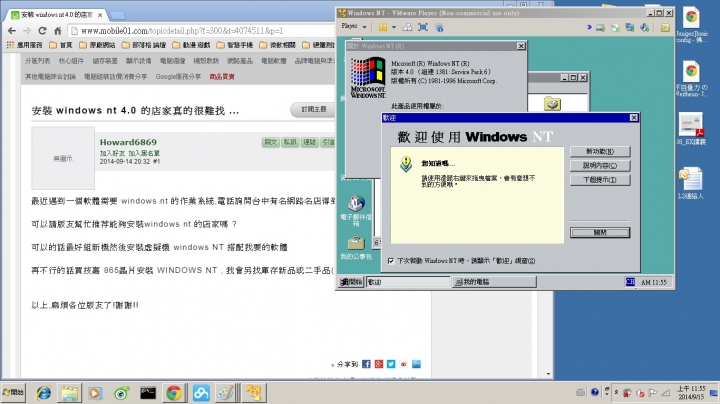
Task: Click the Howard6869 username link
Action: (128, 142)
